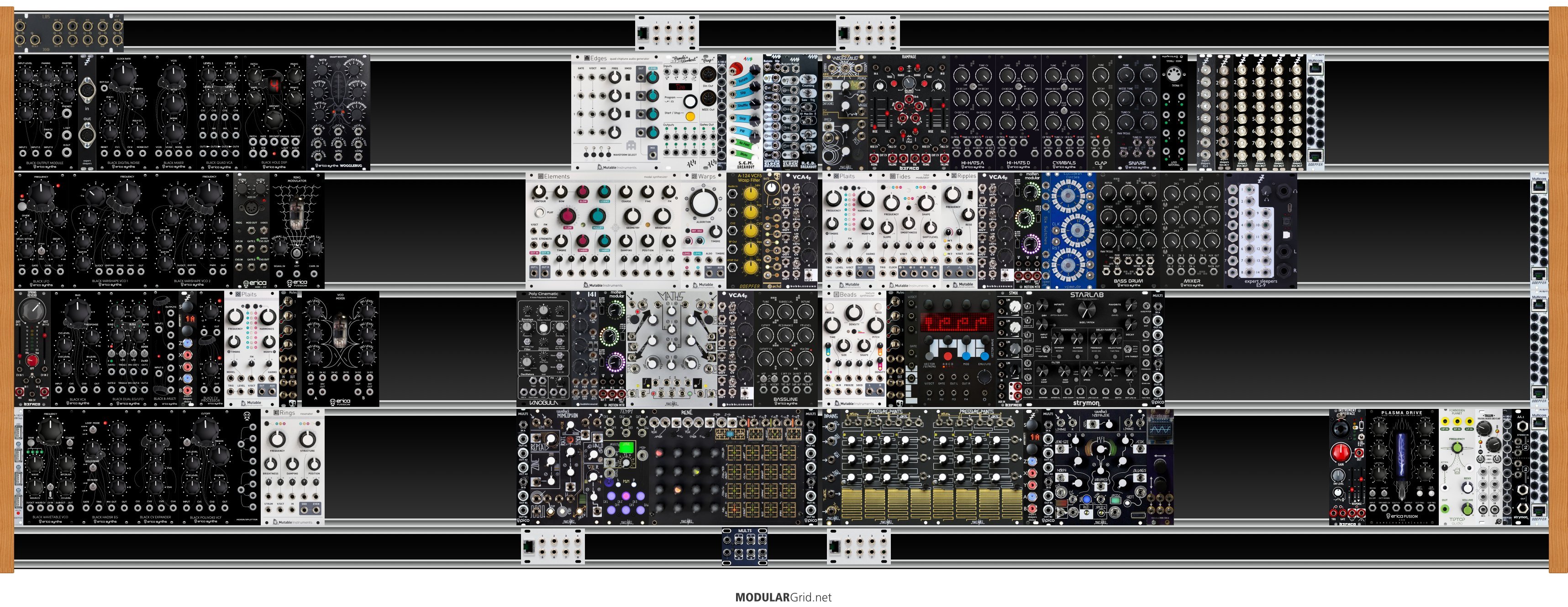Viewport: 1568px width, 607px height.
Task: Click the Tiptop Forbidden Planet module
Action: tap(1457, 466)
